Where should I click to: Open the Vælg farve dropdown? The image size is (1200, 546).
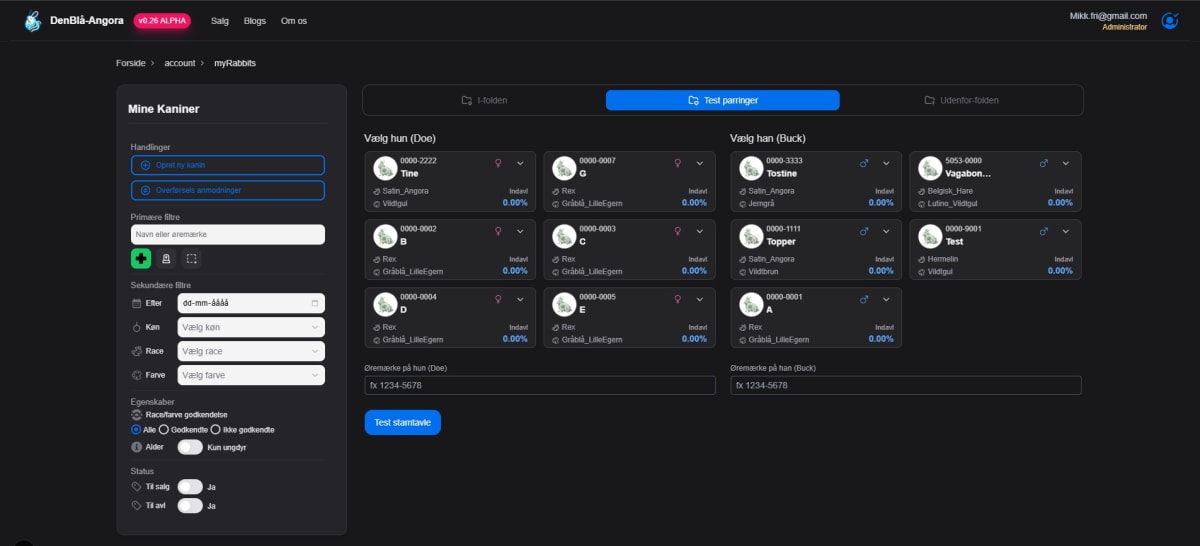coord(251,375)
